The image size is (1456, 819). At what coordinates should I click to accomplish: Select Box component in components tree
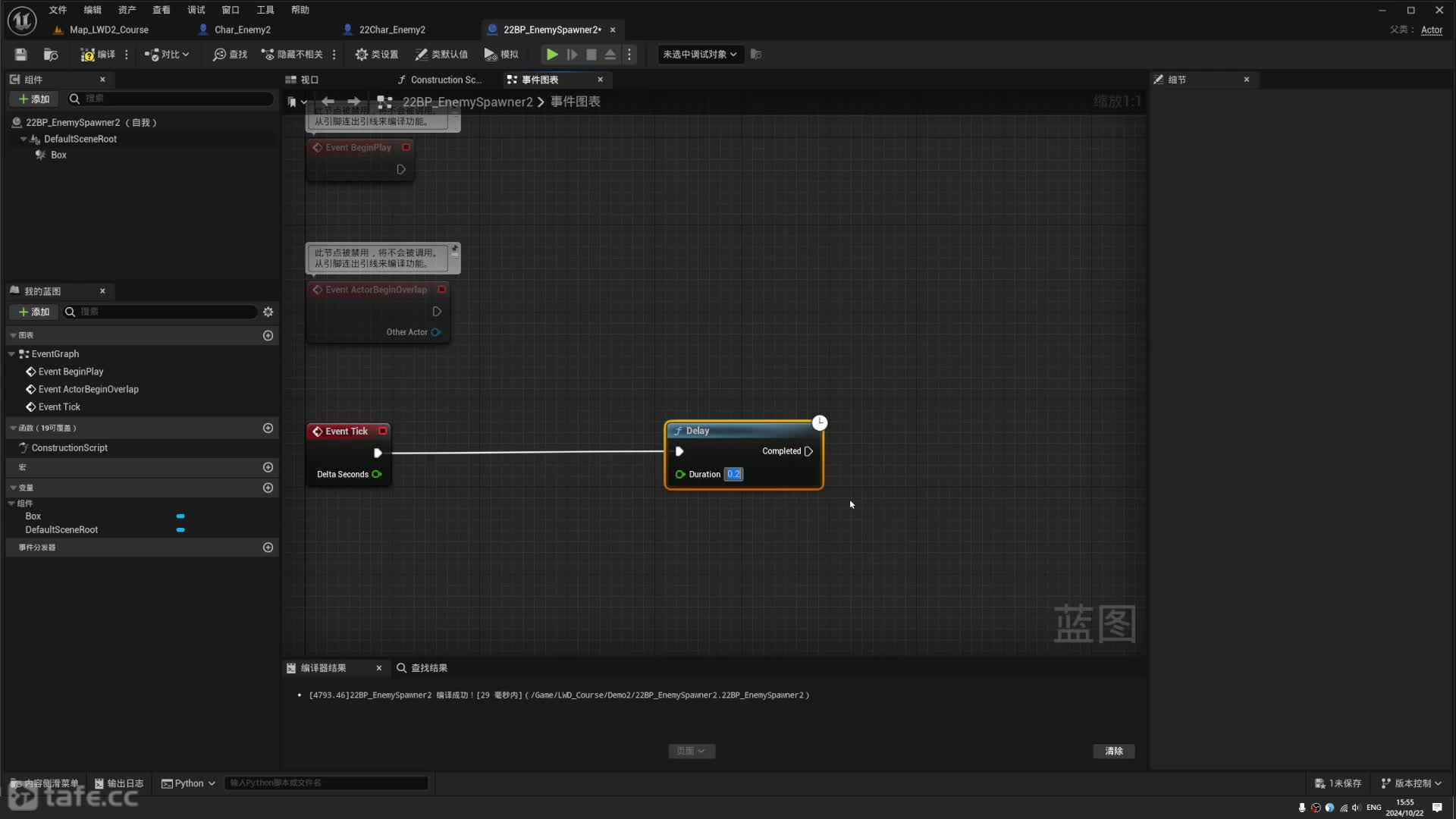pyautogui.click(x=58, y=155)
